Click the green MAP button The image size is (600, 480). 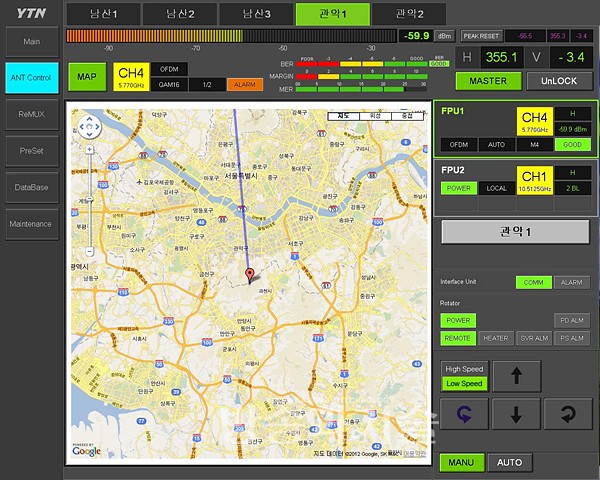87,77
